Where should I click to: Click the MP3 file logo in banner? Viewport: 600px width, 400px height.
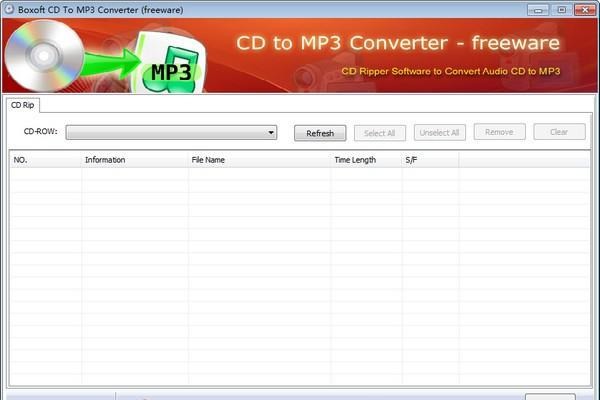169,63
